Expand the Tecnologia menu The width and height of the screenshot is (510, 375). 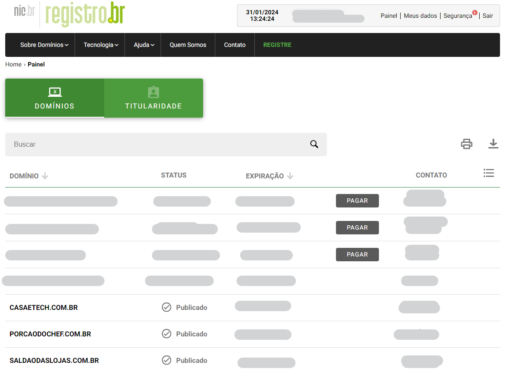(x=101, y=45)
